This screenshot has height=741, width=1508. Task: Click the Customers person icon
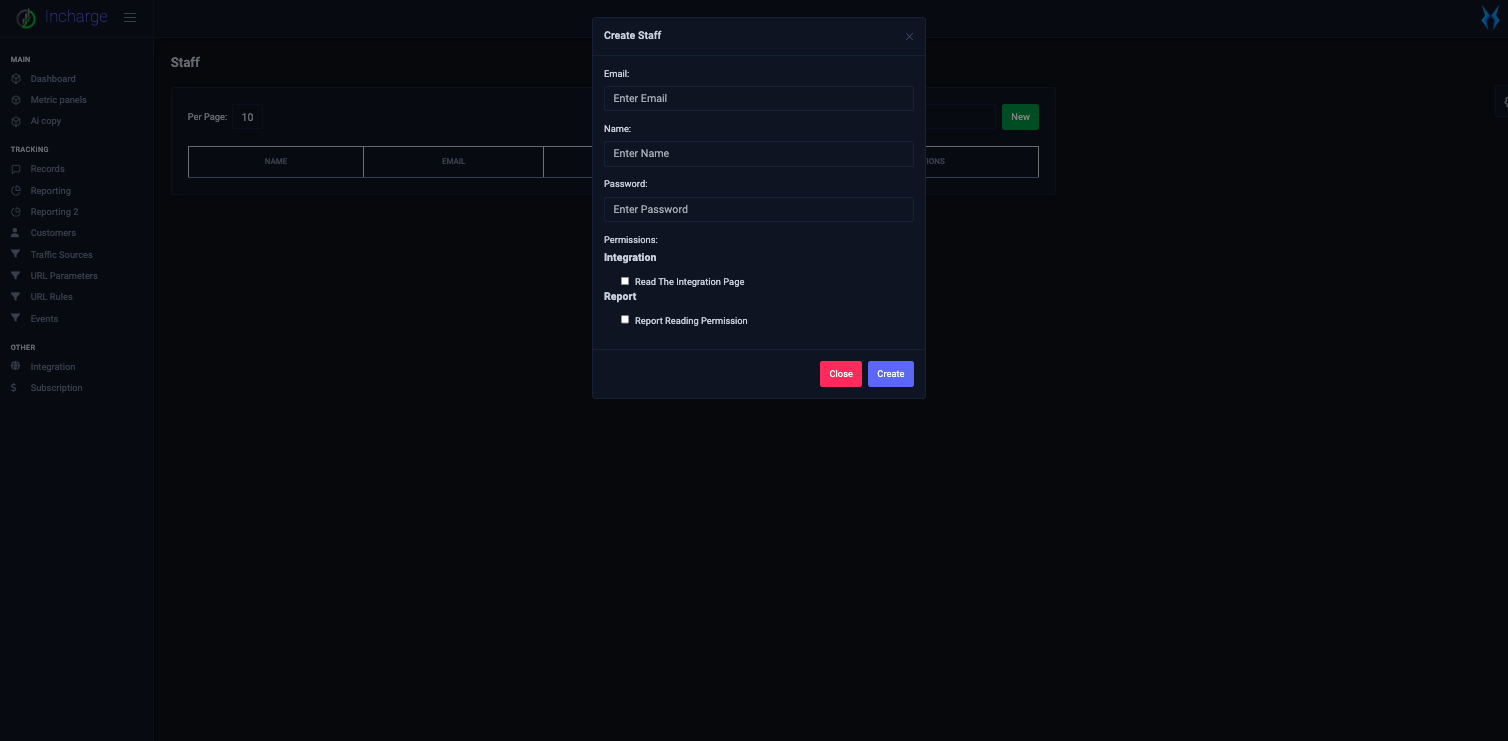pyautogui.click(x=16, y=233)
